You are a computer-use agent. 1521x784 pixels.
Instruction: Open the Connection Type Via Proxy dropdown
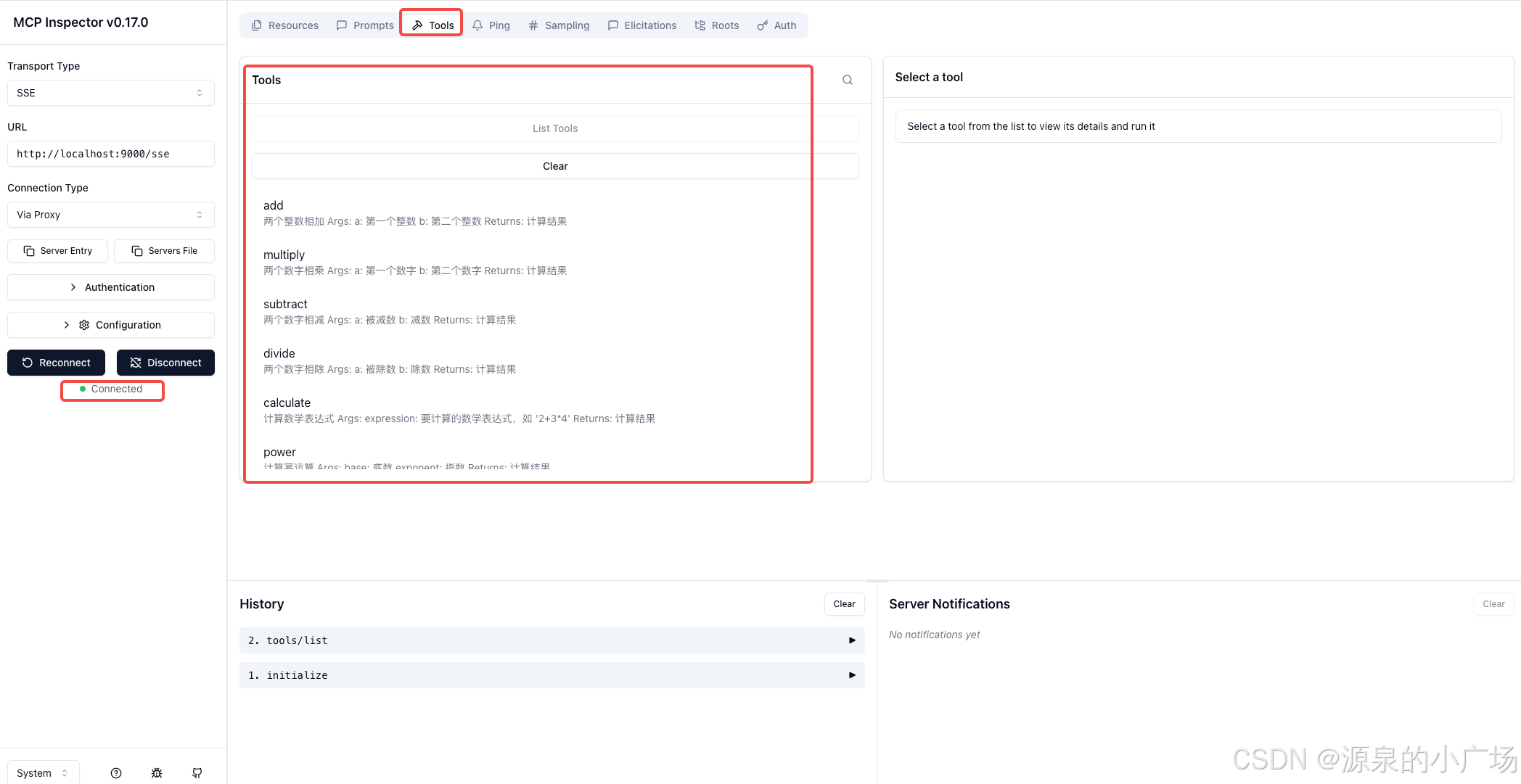click(x=110, y=215)
